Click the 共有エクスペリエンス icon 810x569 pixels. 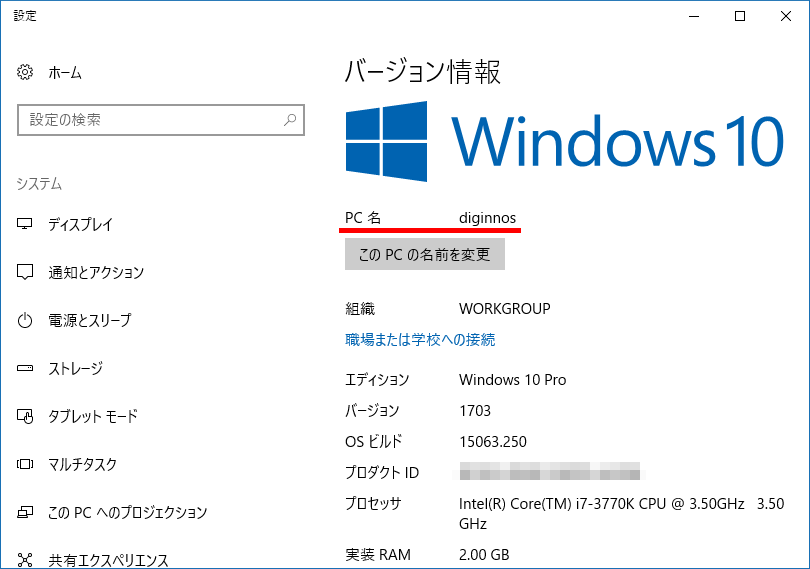tap(25, 560)
